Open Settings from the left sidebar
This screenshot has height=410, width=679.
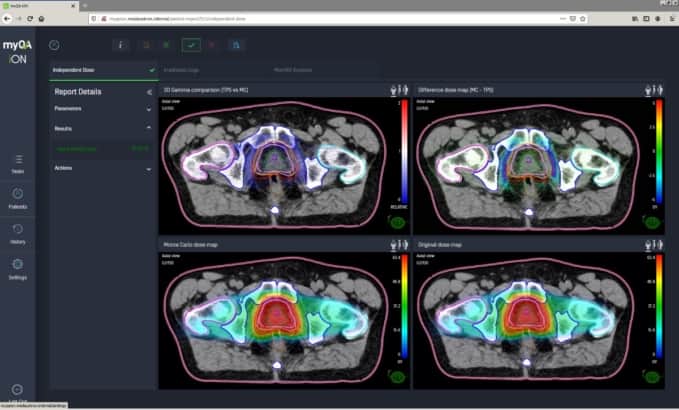click(18, 268)
